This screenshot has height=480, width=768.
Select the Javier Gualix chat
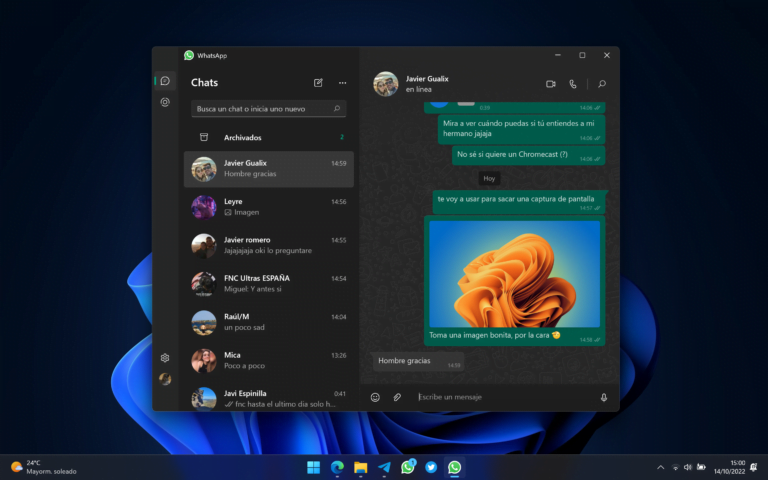(268, 169)
